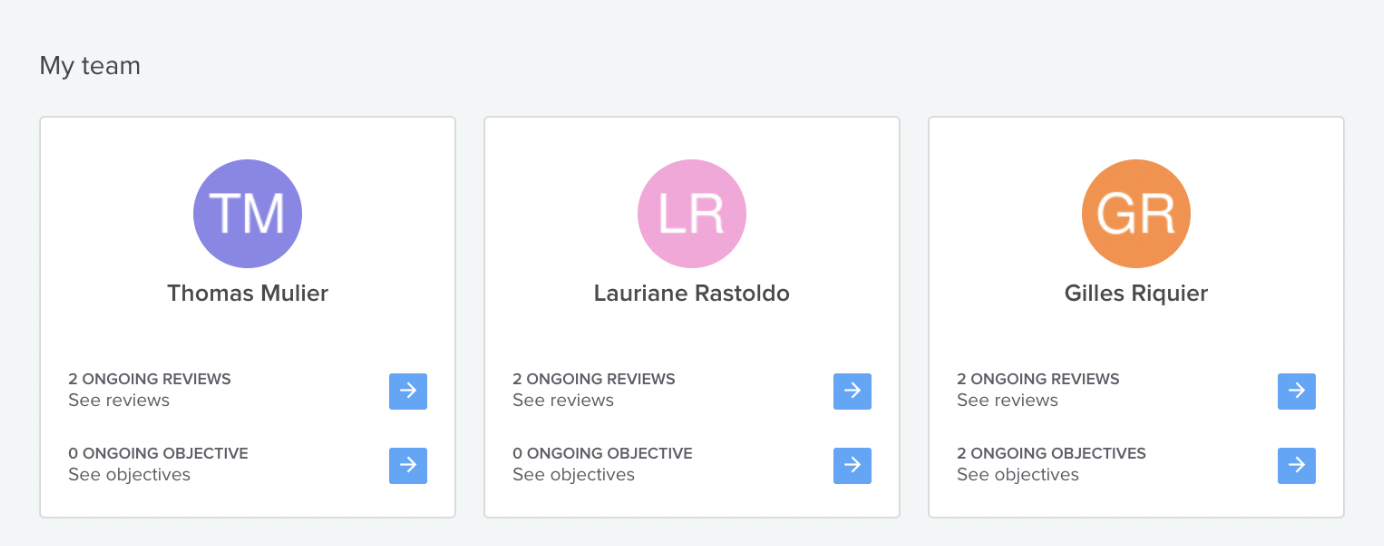Click 'See objectives' in Gilles Riquier's card

tap(1018, 475)
